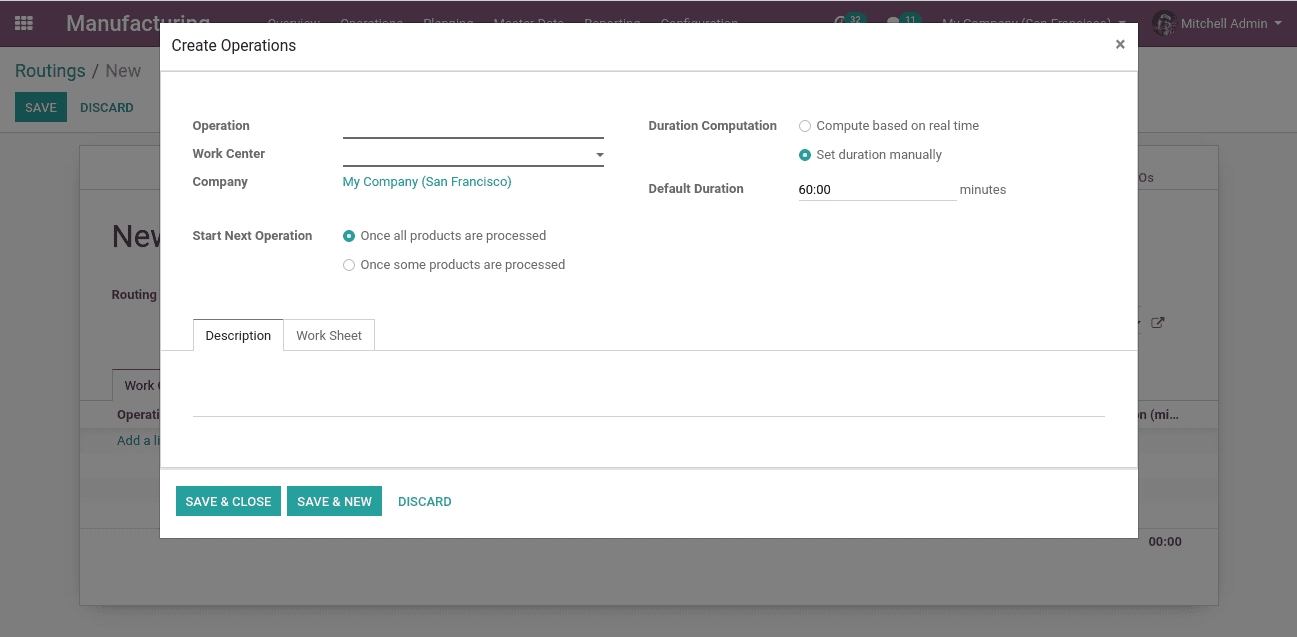Select Compute based on real time

coord(805,126)
